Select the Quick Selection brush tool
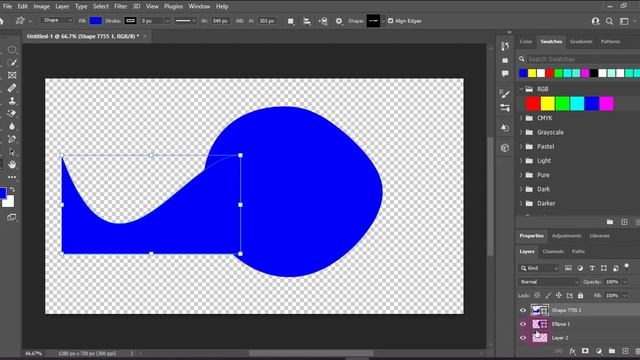The image size is (640, 360). 12,62
